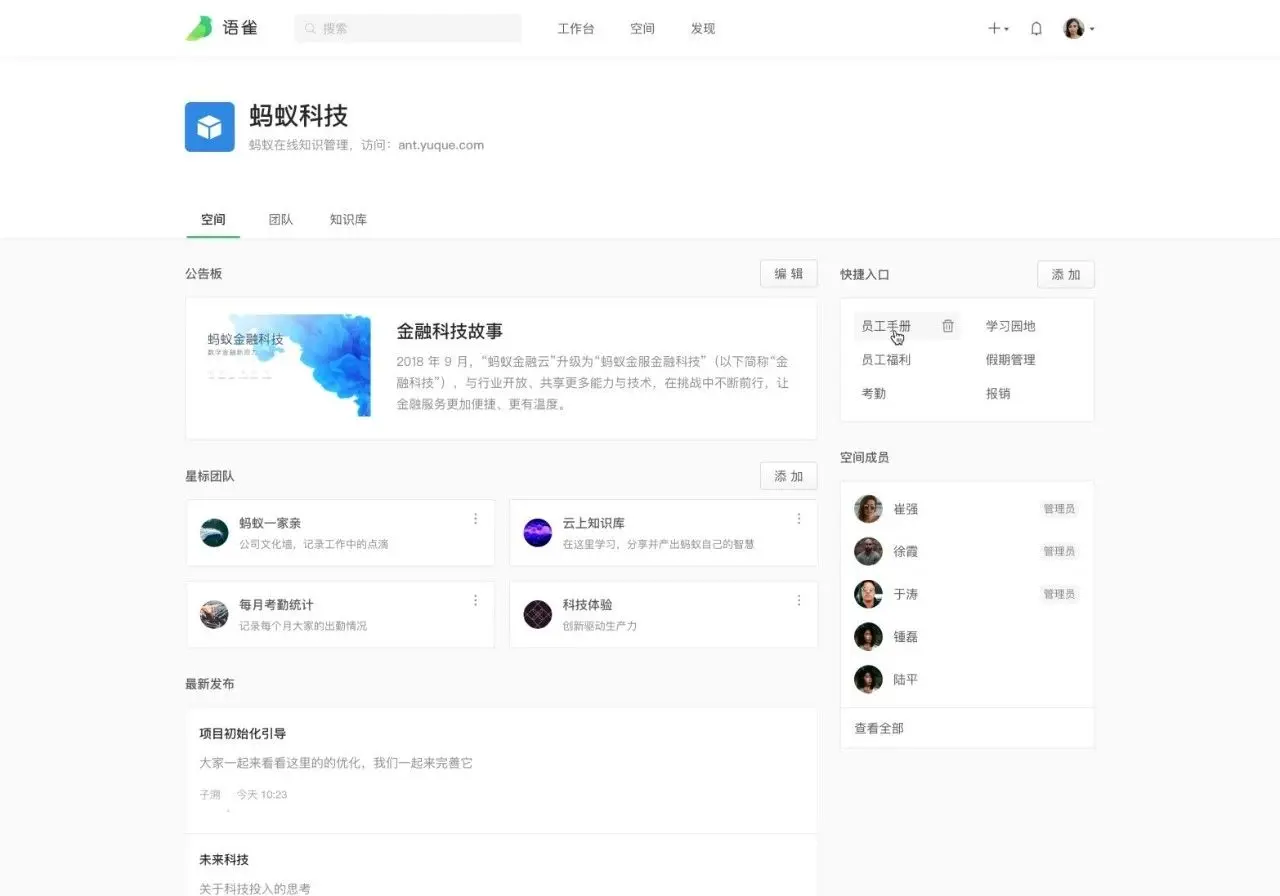The image size is (1280, 896).
Task: Click 陆平's member avatar
Action: [868, 680]
